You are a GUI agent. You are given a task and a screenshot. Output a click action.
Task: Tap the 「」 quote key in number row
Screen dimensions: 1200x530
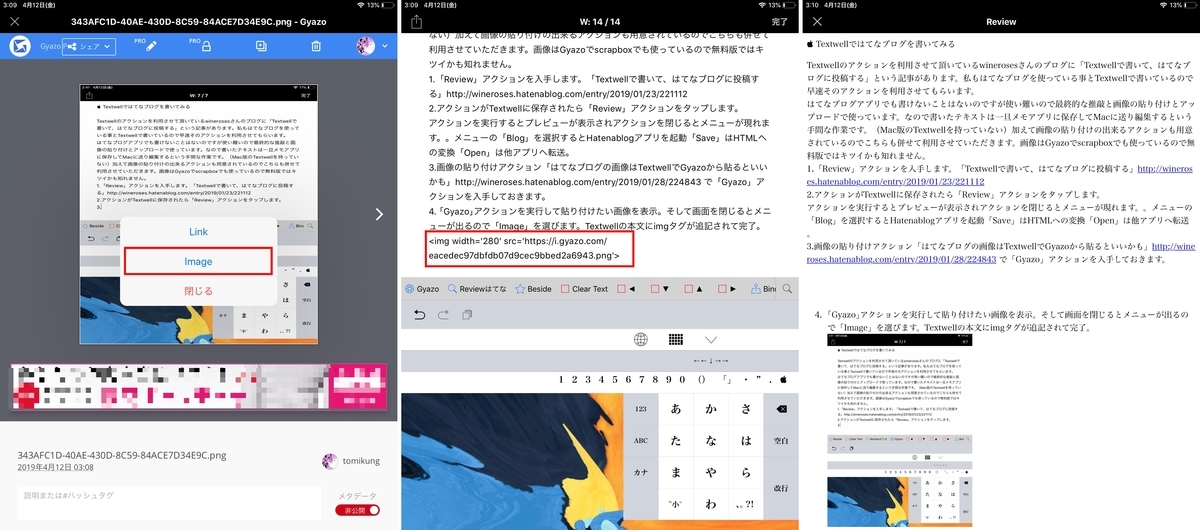(729, 380)
